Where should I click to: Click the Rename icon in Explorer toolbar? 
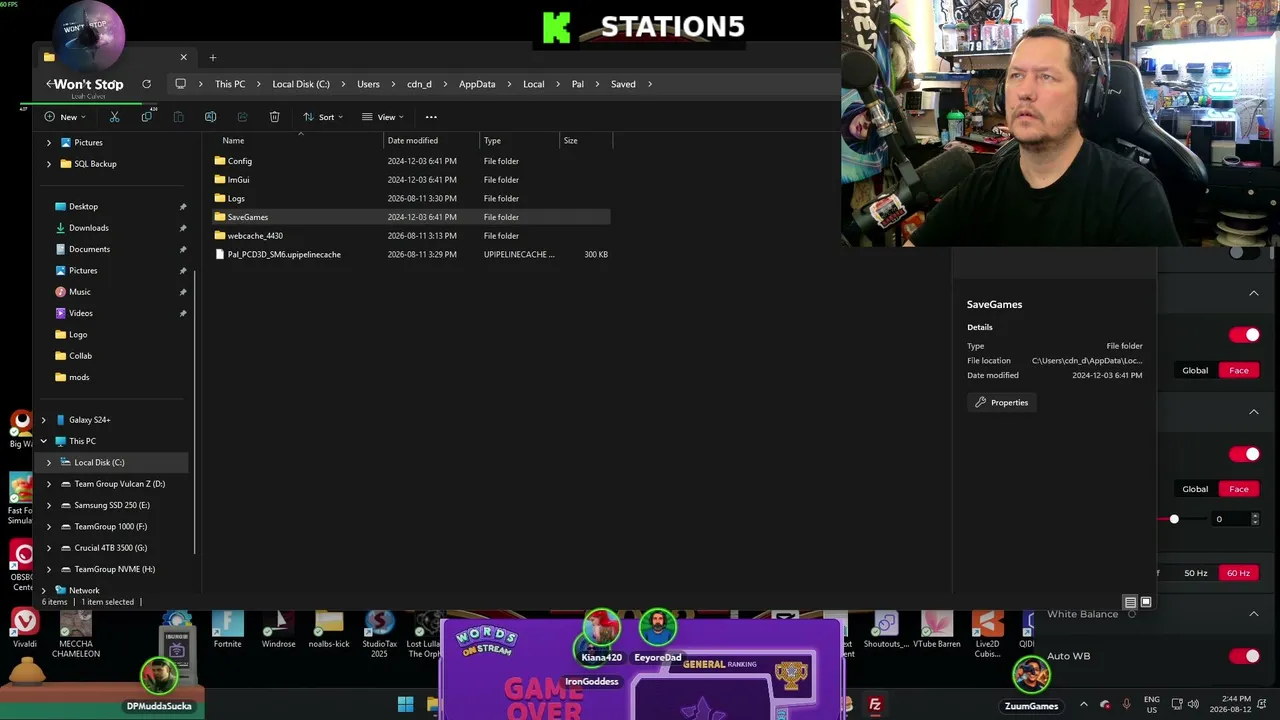click(x=210, y=117)
